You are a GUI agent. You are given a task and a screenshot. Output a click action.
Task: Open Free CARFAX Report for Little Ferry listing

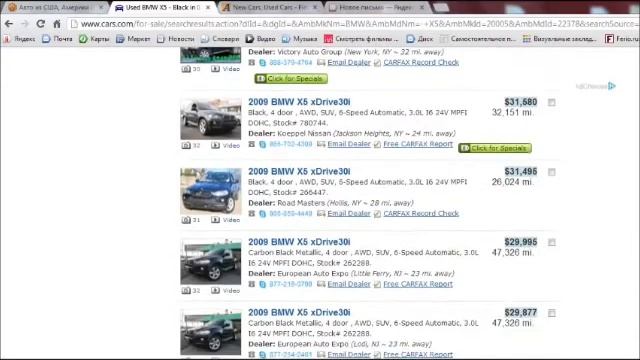pos(418,284)
